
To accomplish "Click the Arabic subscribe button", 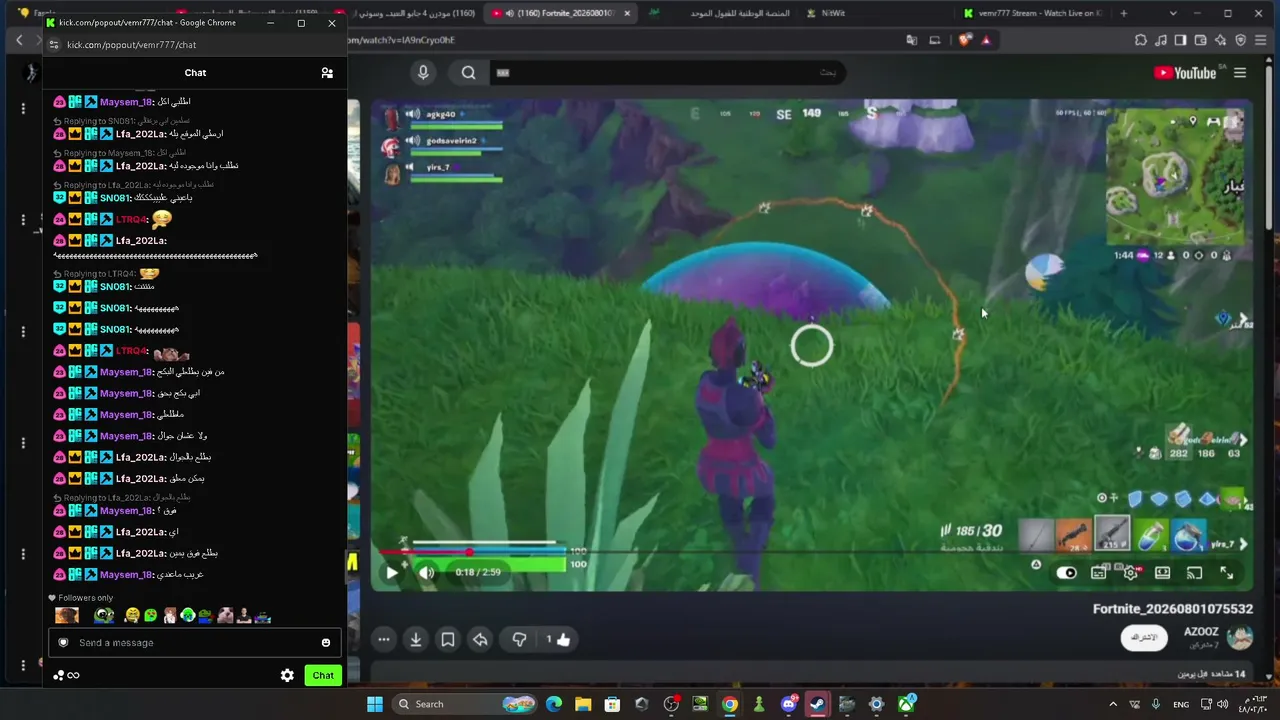I will (x=1144, y=638).
